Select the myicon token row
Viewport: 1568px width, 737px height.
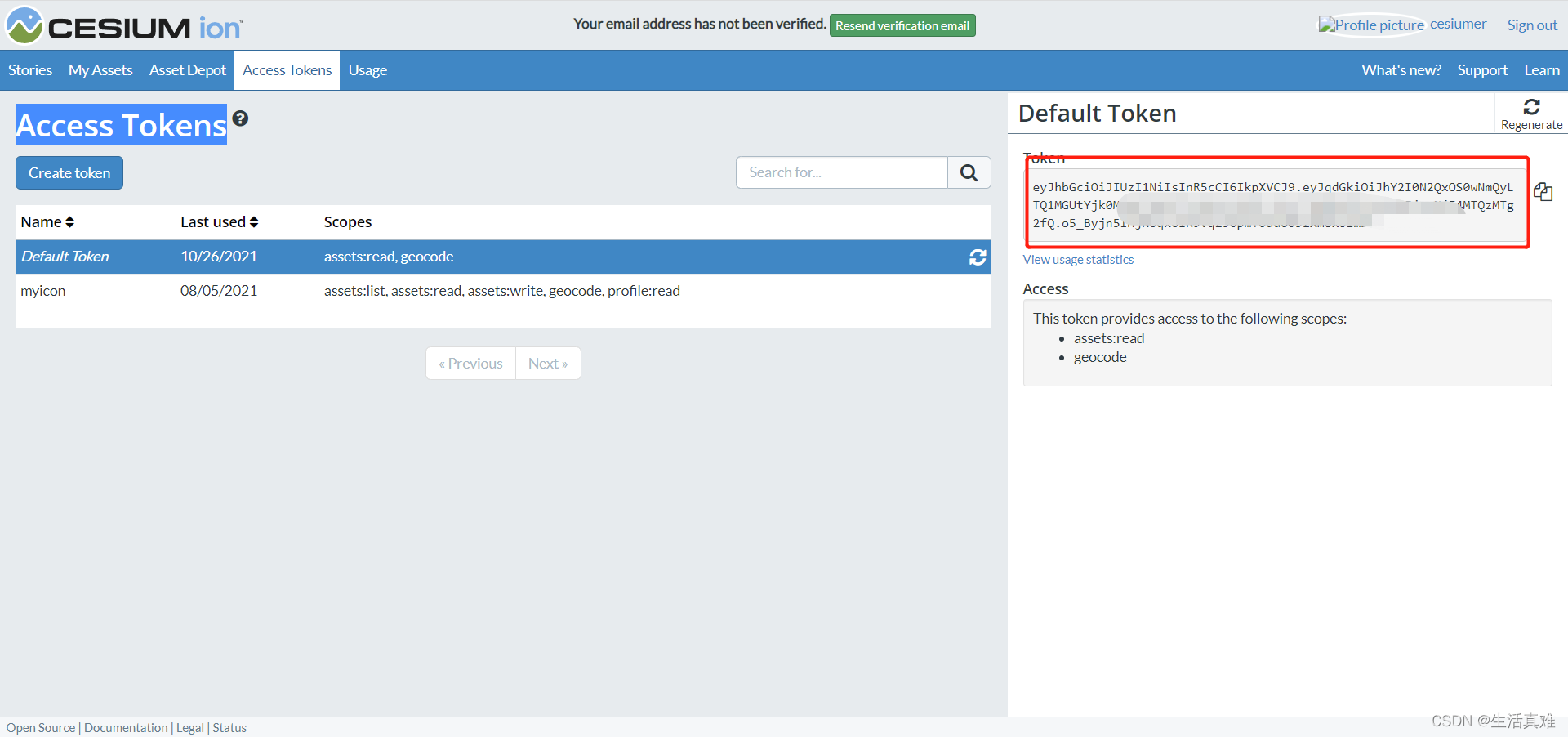503,291
